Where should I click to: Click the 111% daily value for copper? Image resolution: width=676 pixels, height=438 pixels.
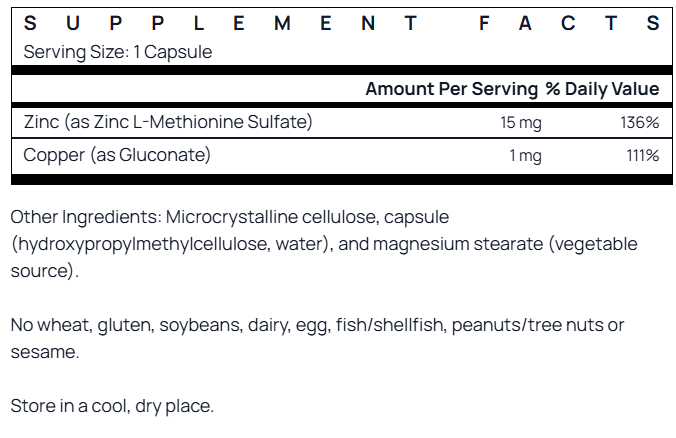tap(643, 156)
